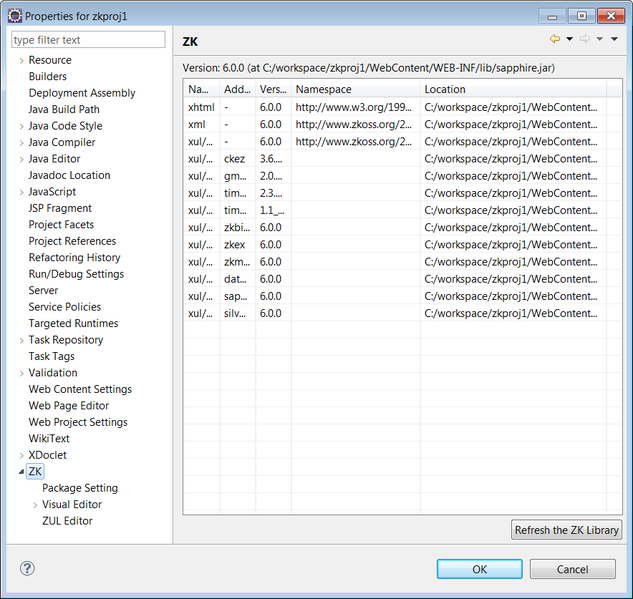
Task: Select Project Facets
Action: point(61,224)
